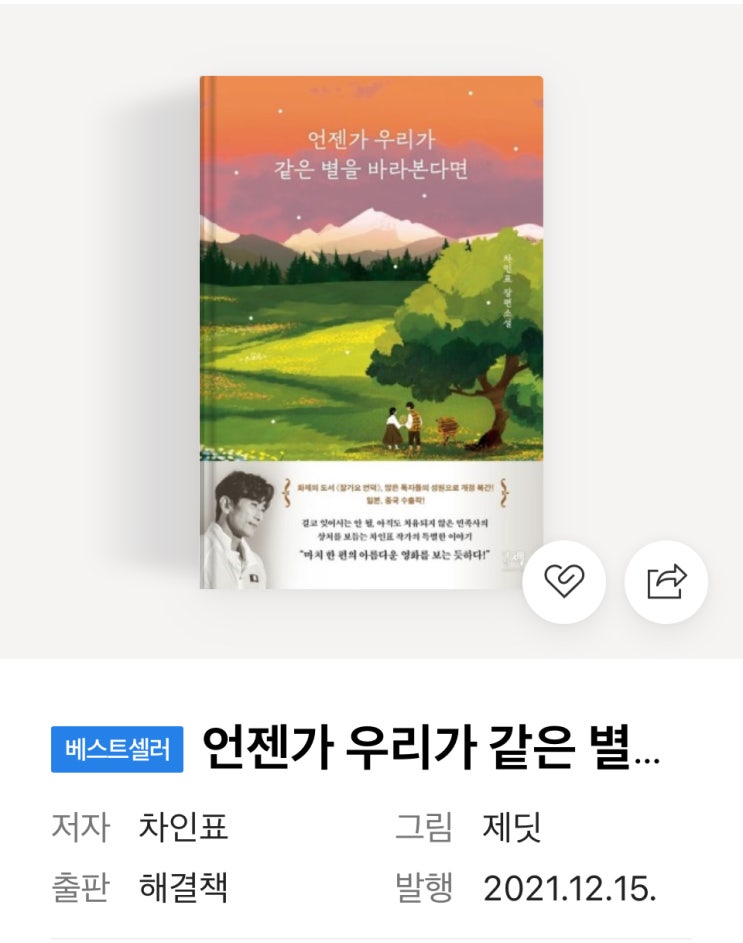This screenshot has width=743, height=943.
Task: Click the 그림 field label
Action: click(423, 826)
